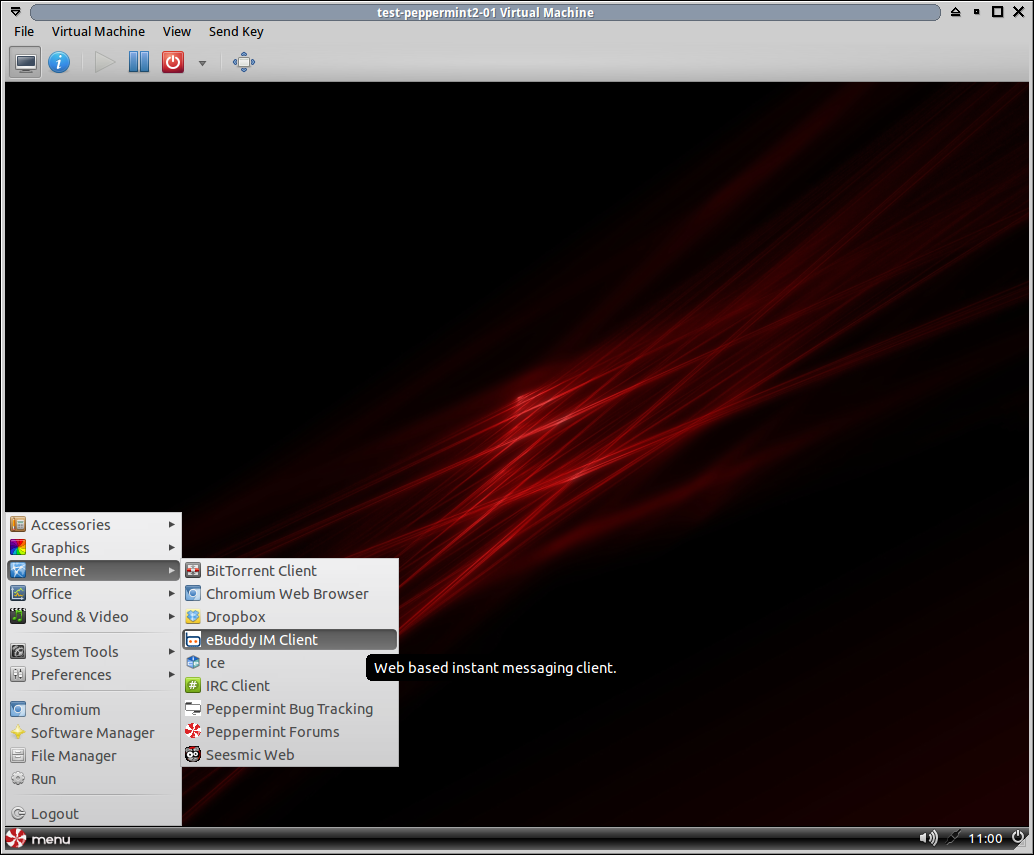Image resolution: width=1034 pixels, height=855 pixels.
Task: Open Chromium Web Browser in Internet submenu
Action: point(290,594)
